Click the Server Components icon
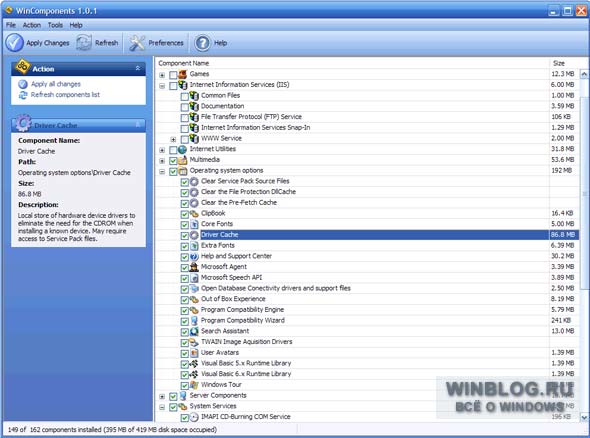This screenshot has height=438, width=590. 182,396
